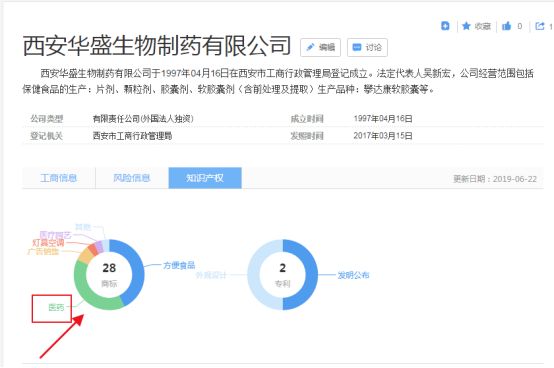Click the like count 0

coord(520,26)
